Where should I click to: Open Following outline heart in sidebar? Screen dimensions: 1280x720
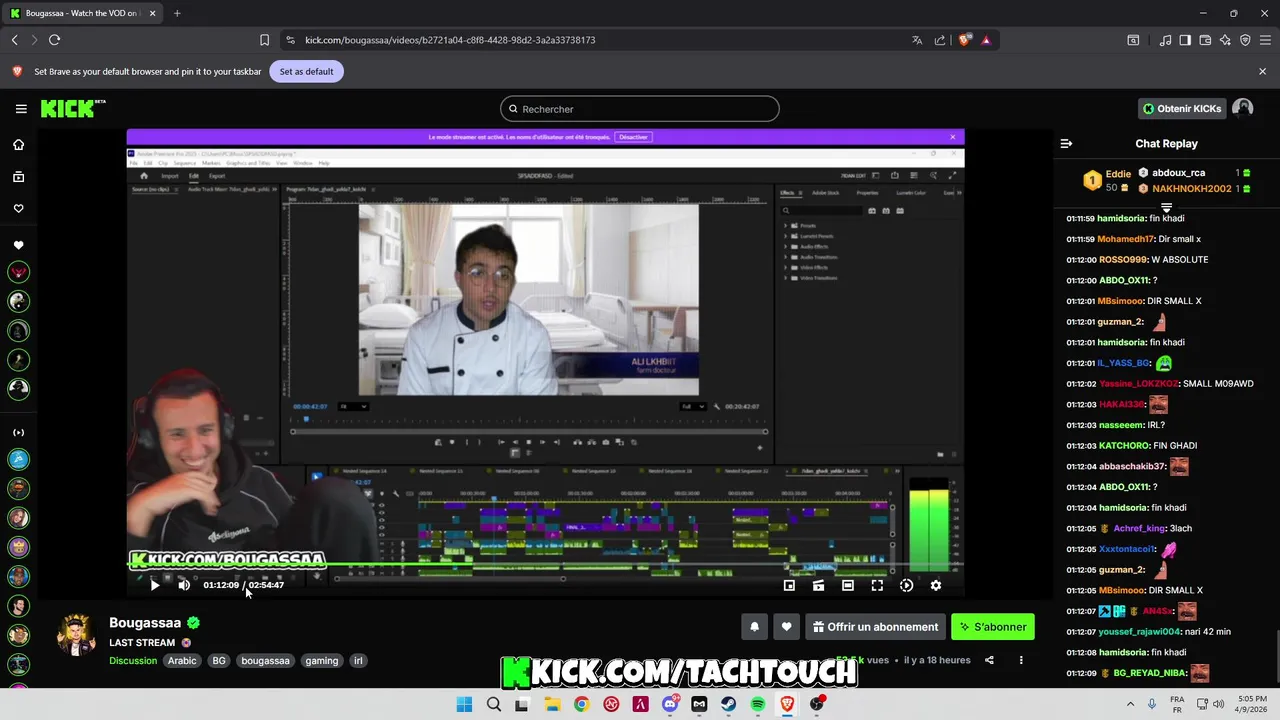18,209
